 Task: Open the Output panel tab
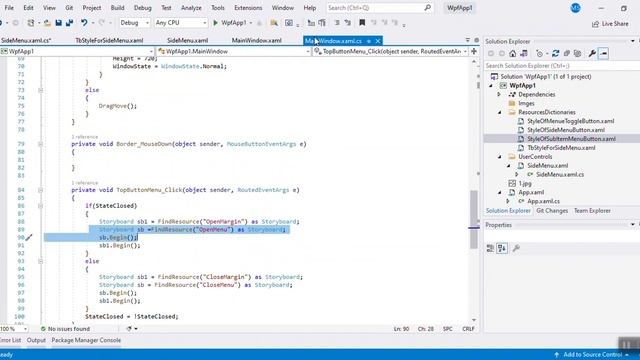click(36, 340)
